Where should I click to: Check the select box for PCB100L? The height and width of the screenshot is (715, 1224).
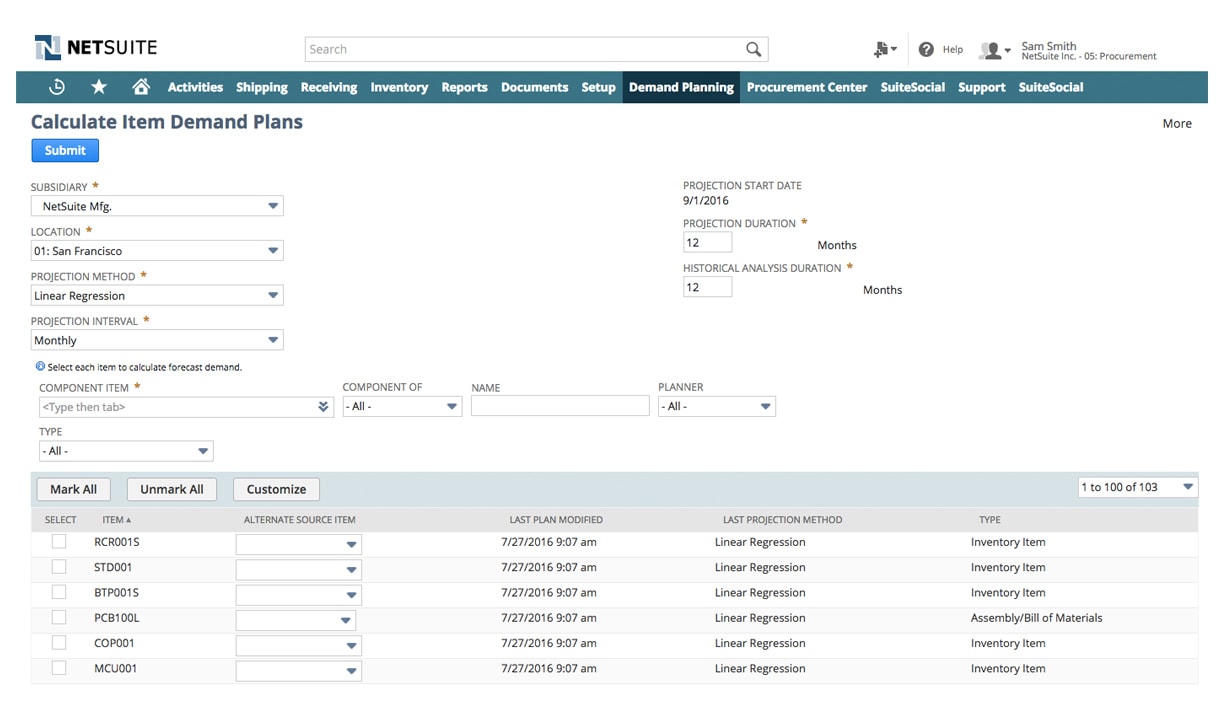coord(59,617)
